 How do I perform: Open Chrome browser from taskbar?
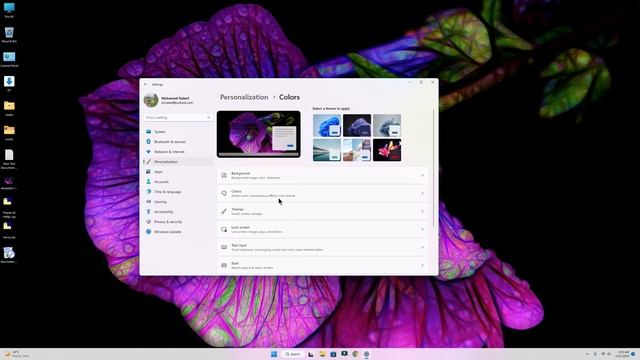355,354
